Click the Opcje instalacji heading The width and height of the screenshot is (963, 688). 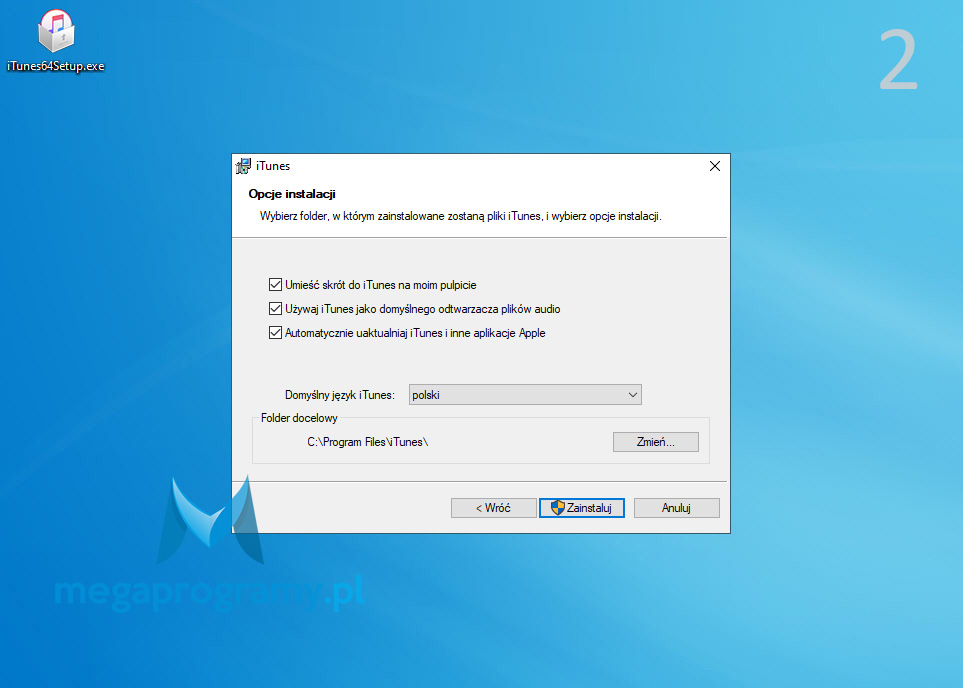292,194
